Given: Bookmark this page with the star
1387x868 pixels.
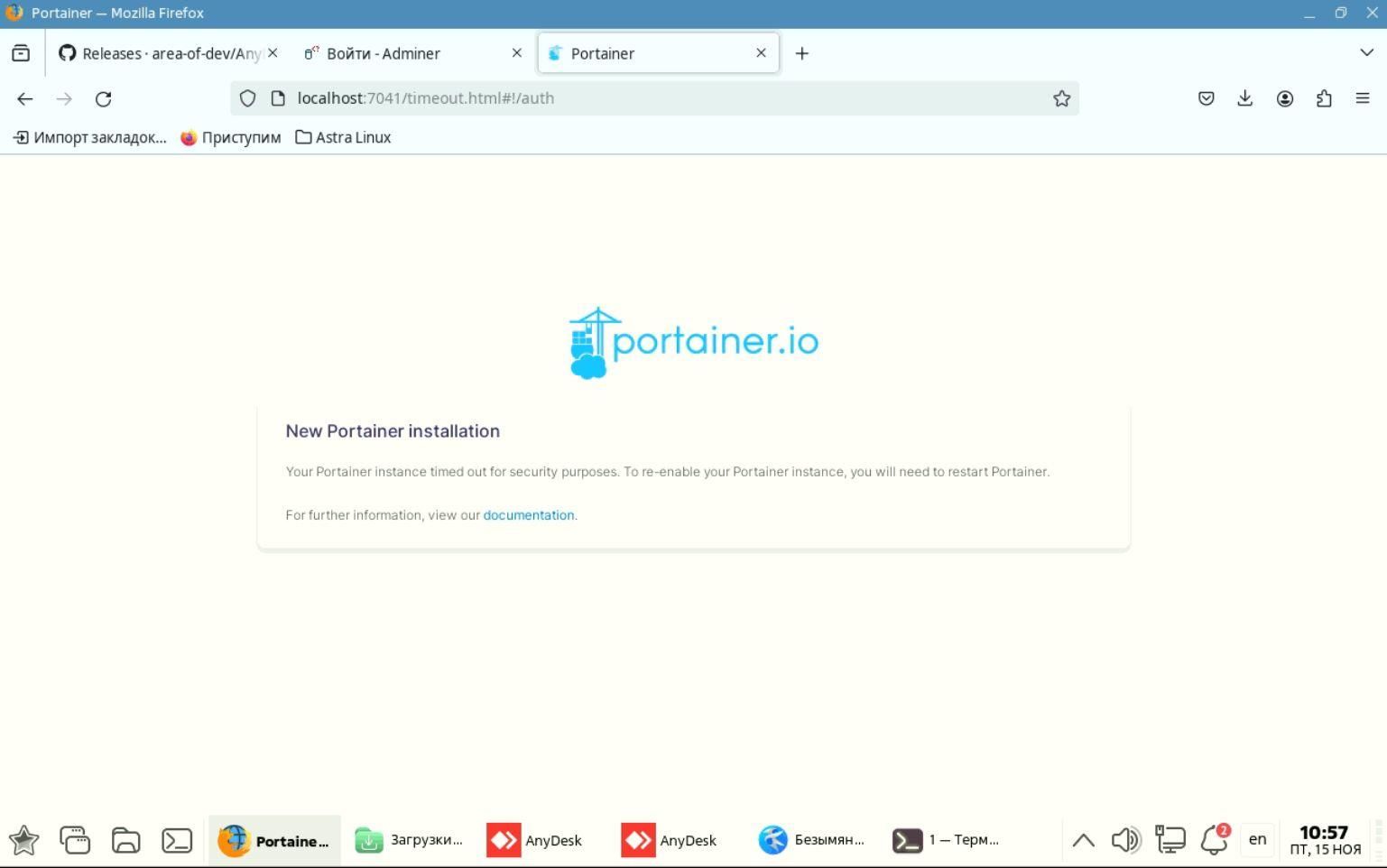Looking at the screenshot, I should click(x=1061, y=98).
